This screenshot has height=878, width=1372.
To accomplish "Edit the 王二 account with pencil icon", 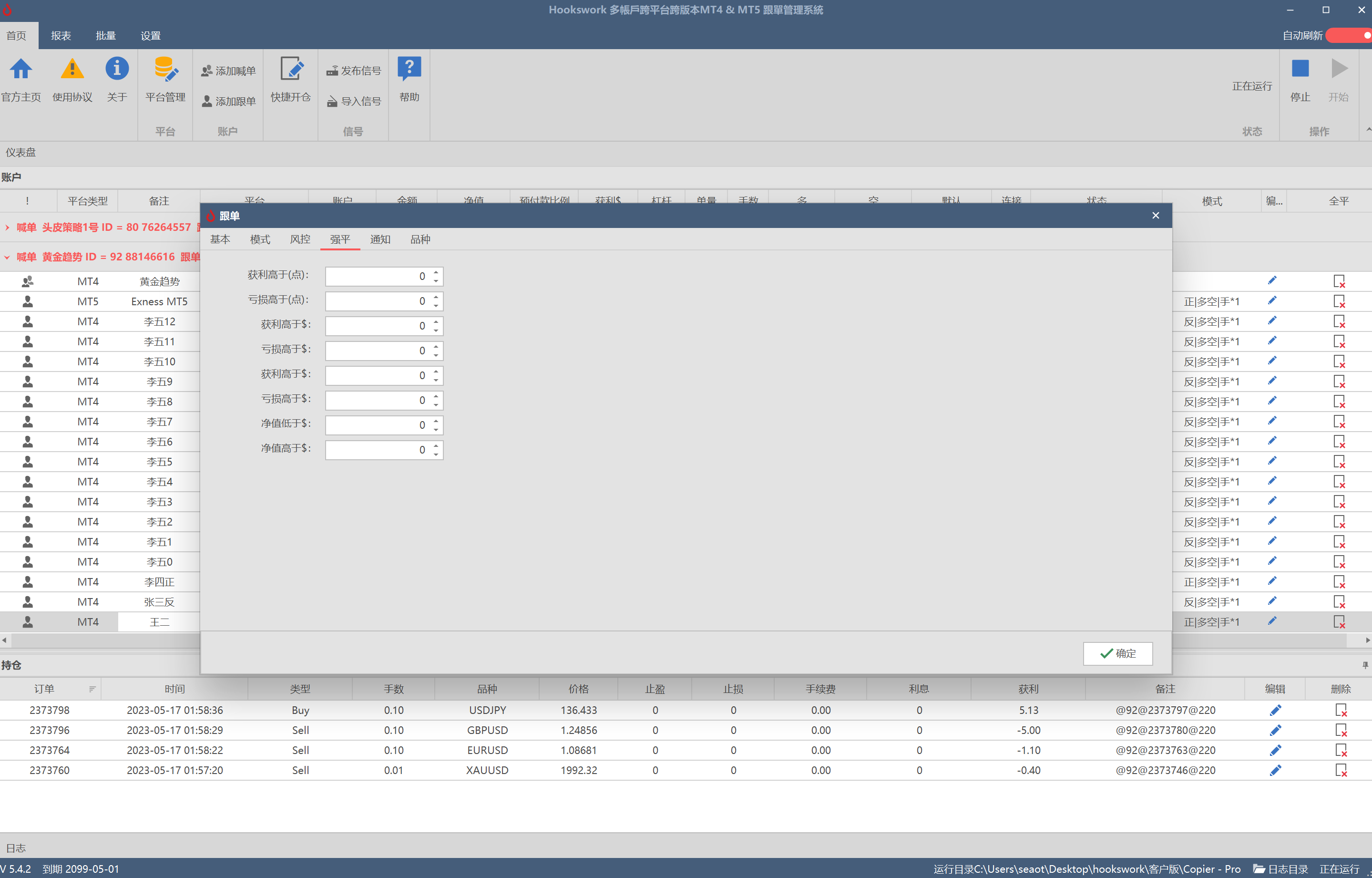I will pyautogui.click(x=1272, y=621).
